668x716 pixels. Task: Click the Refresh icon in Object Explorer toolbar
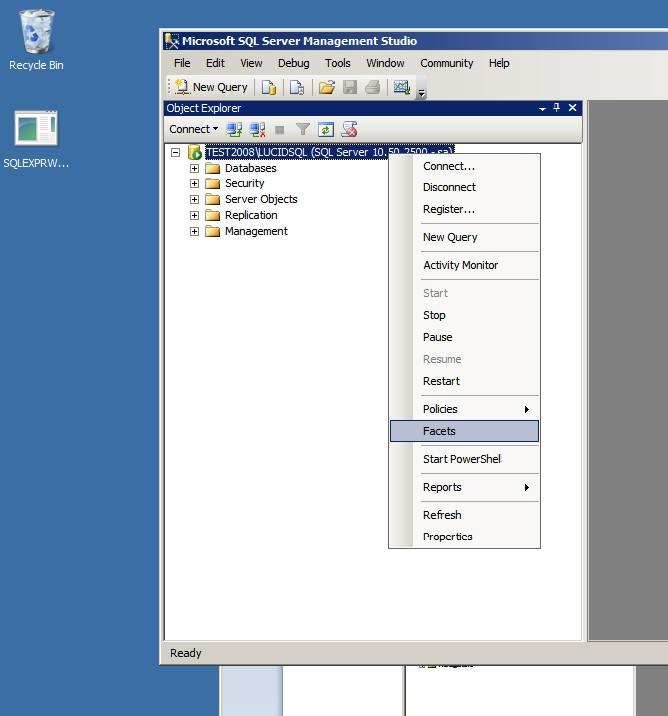coord(326,130)
